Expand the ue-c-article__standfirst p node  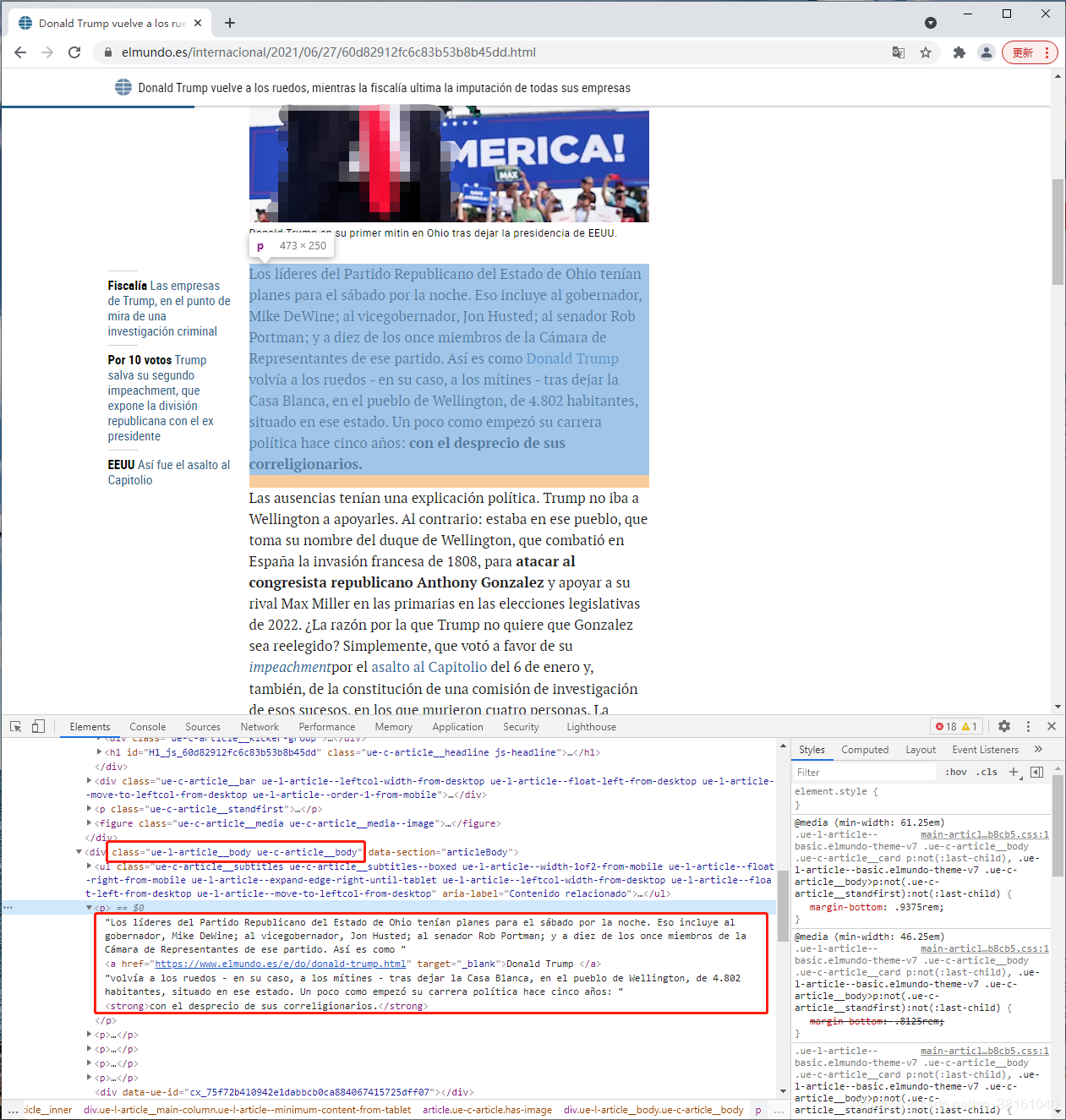(90, 809)
